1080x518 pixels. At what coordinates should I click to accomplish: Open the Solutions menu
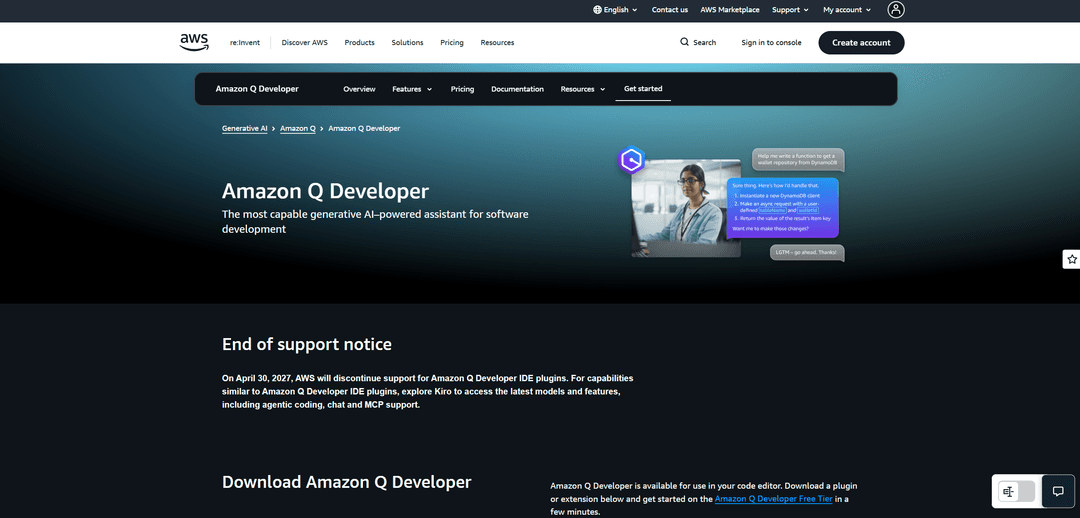click(407, 43)
